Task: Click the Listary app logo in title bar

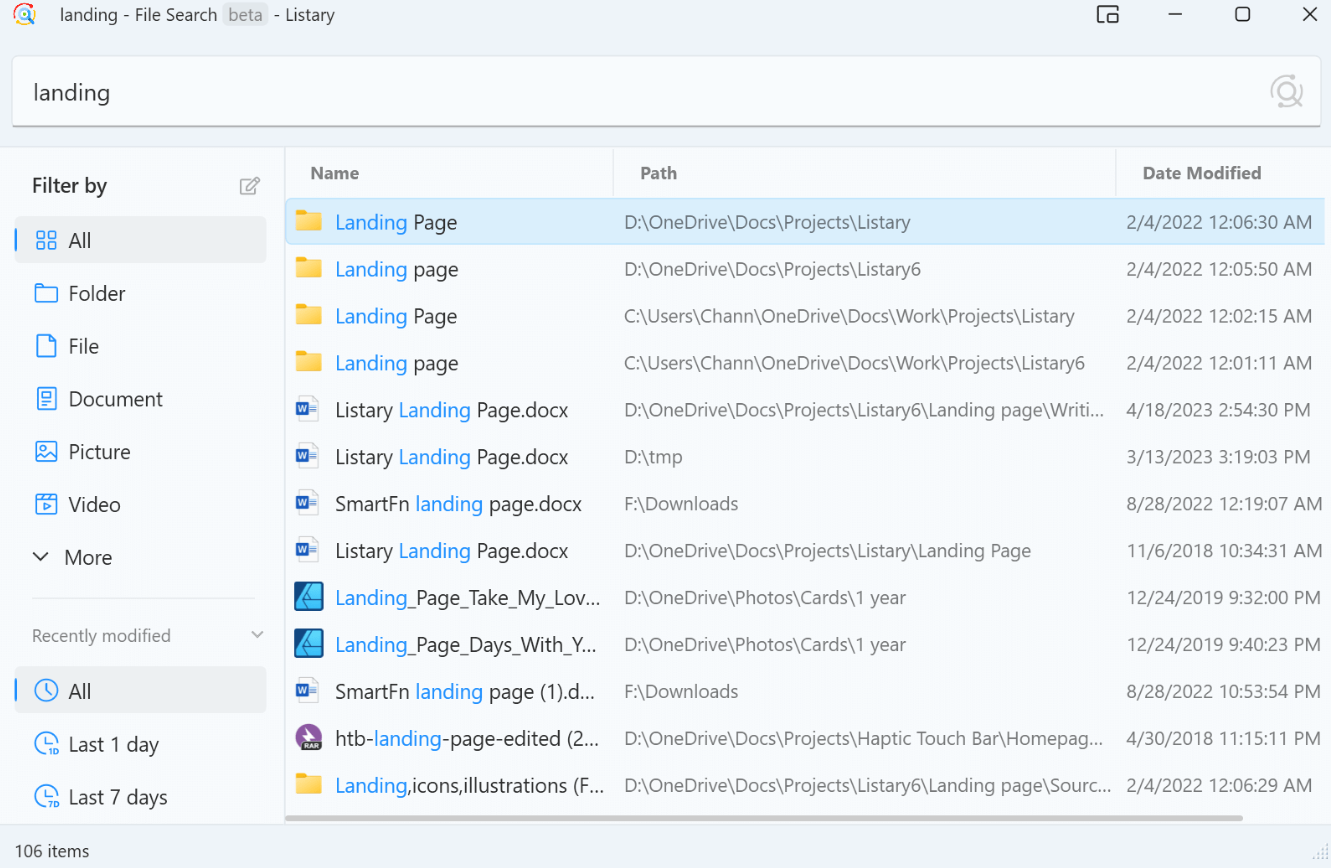Action: pos(24,15)
